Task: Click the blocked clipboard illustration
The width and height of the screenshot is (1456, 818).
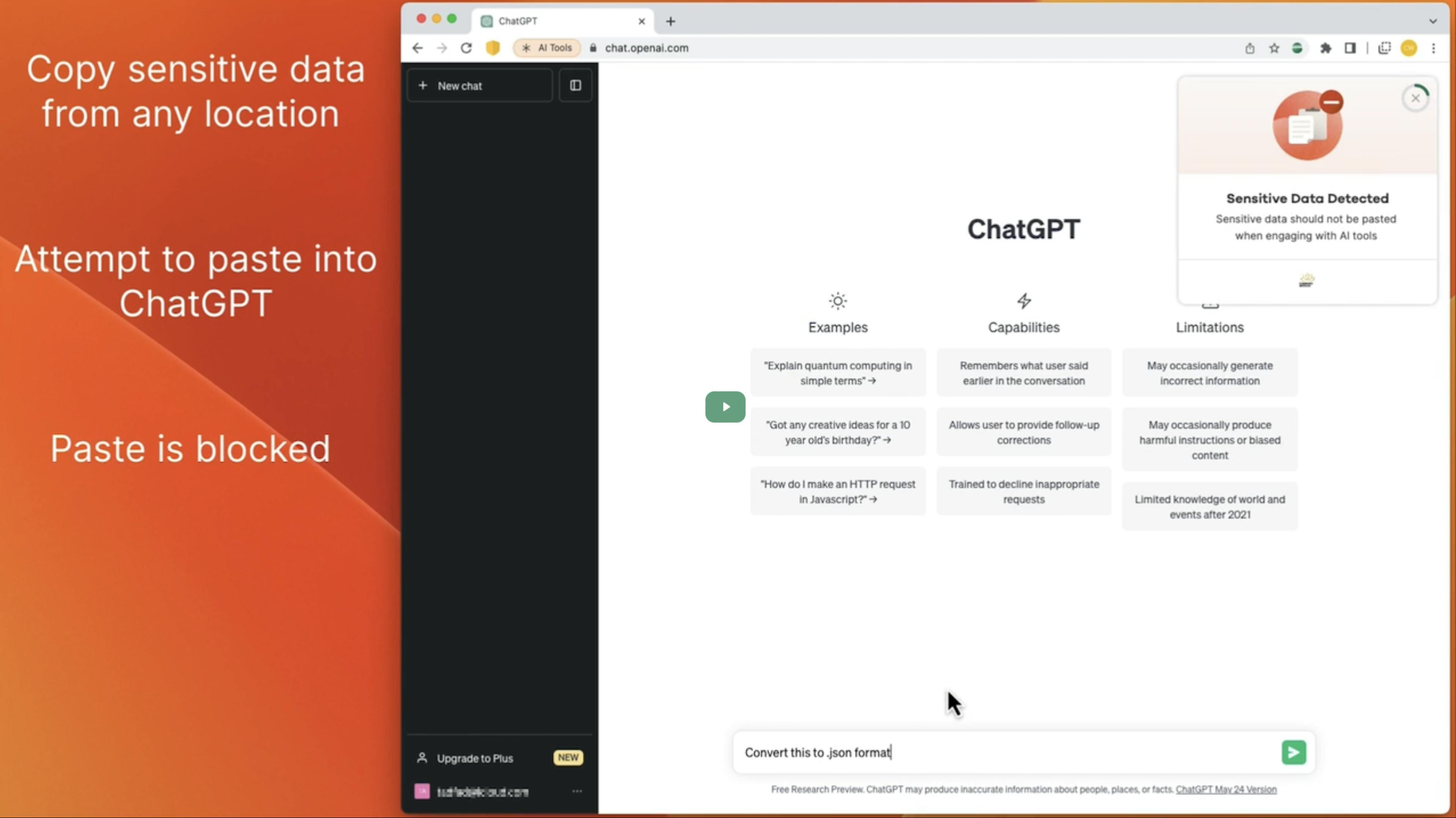Action: 1307,124
